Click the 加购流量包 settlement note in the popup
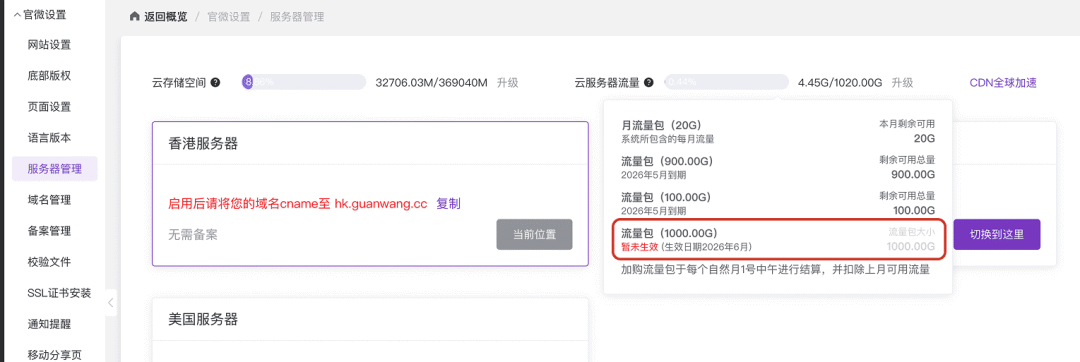Image resolution: width=1080 pixels, height=362 pixels. coord(776,270)
